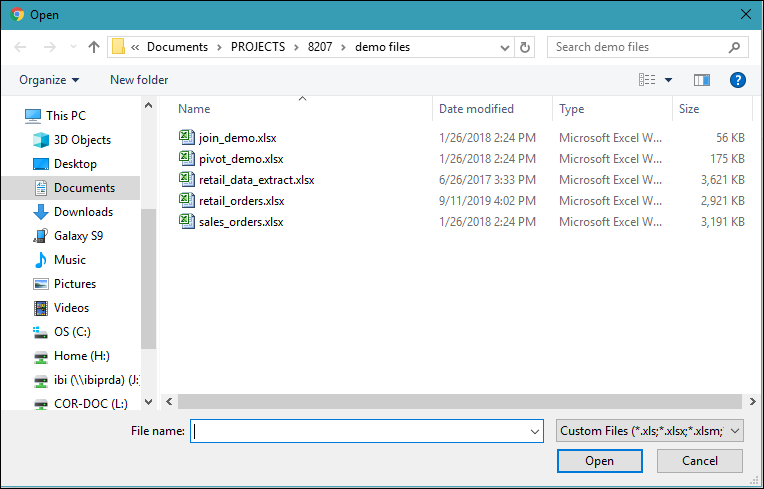764x489 pixels.
Task: Toggle the preview pane icon
Action: 702,80
